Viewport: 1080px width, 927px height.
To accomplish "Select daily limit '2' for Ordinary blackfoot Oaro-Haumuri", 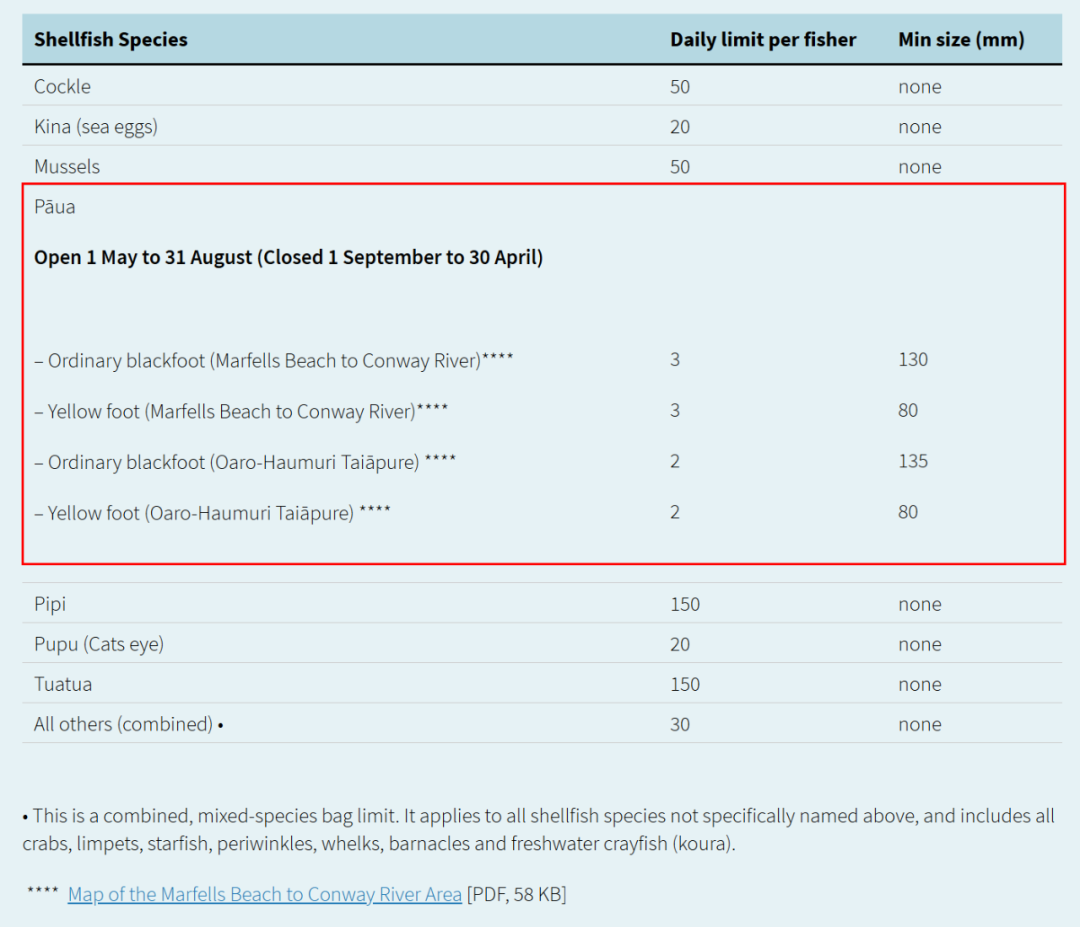I will (x=675, y=461).
